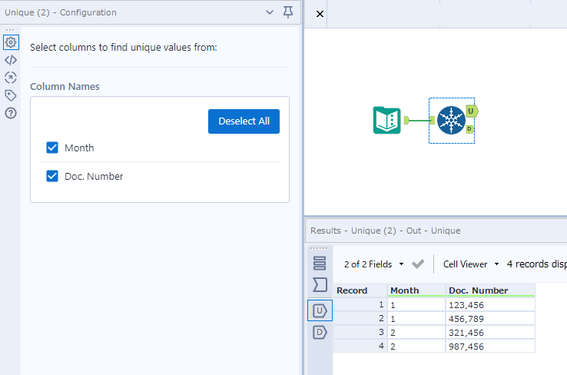
Task: Select the Month cell in record 2
Action: (416, 319)
